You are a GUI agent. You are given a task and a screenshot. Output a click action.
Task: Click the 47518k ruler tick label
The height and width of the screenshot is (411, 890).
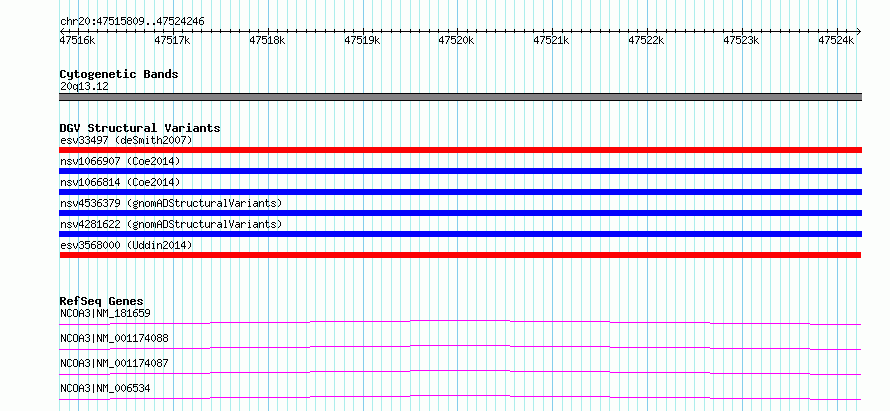[267, 40]
